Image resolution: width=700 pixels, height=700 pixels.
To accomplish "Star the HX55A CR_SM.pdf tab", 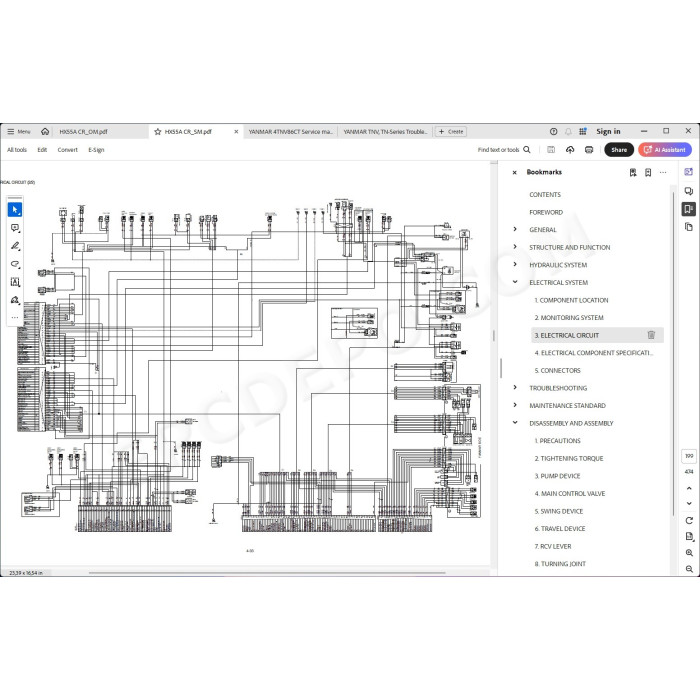I will pyautogui.click(x=158, y=132).
